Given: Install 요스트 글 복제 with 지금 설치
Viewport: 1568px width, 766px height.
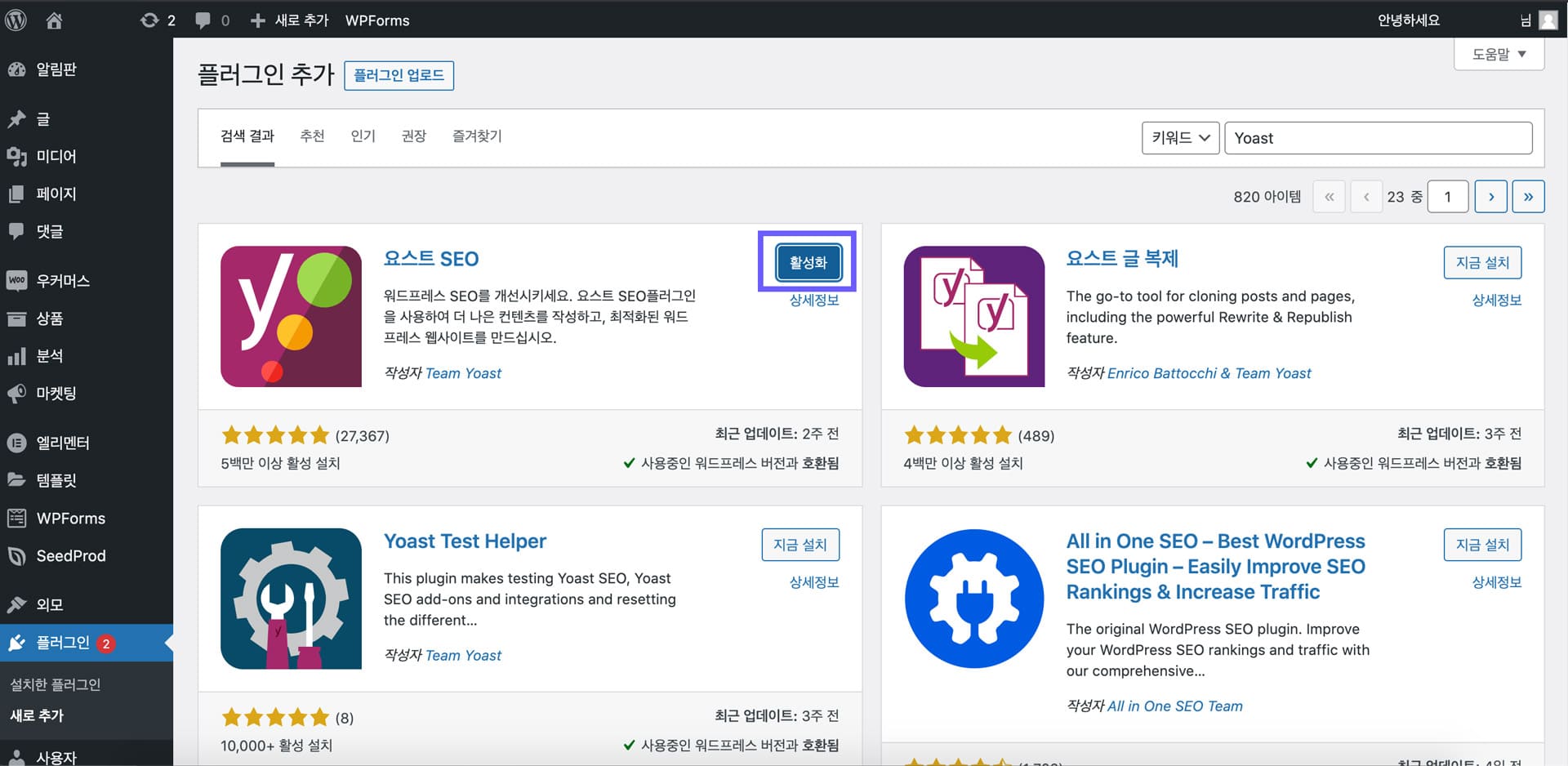Looking at the screenshot, I should click(x=1482, y=262).
